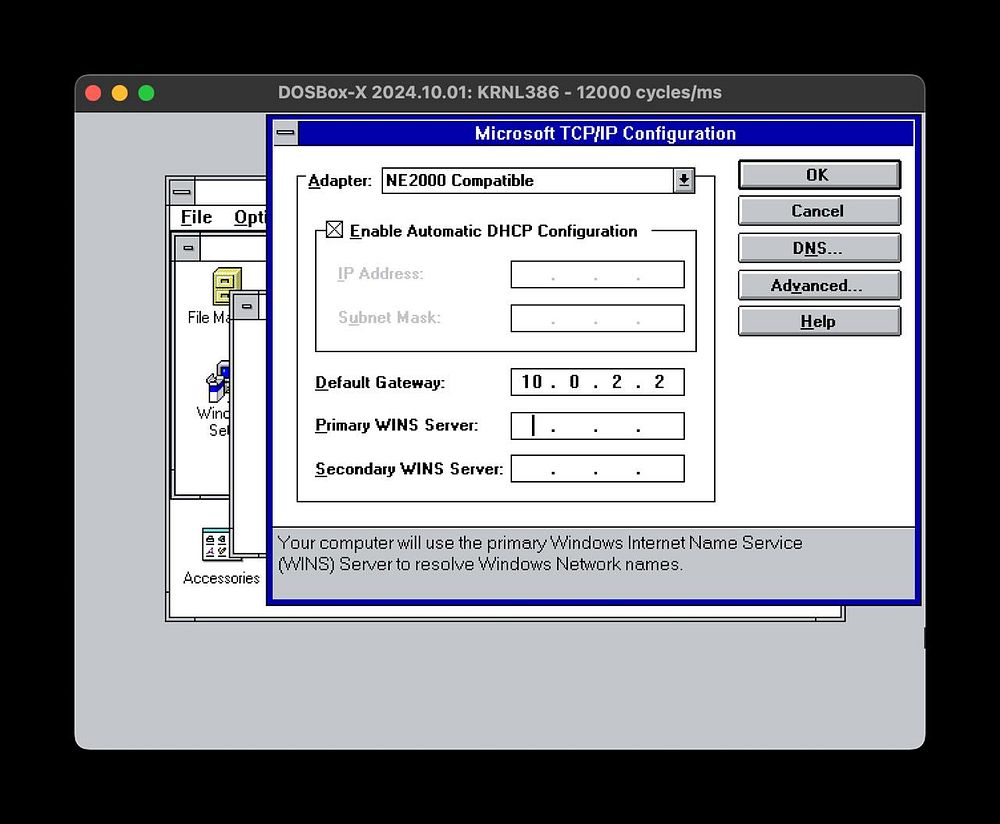Select the NE2000 Compatible adapter field
The width and height of the screenshot is (1000, 824).
pos(528,180)
